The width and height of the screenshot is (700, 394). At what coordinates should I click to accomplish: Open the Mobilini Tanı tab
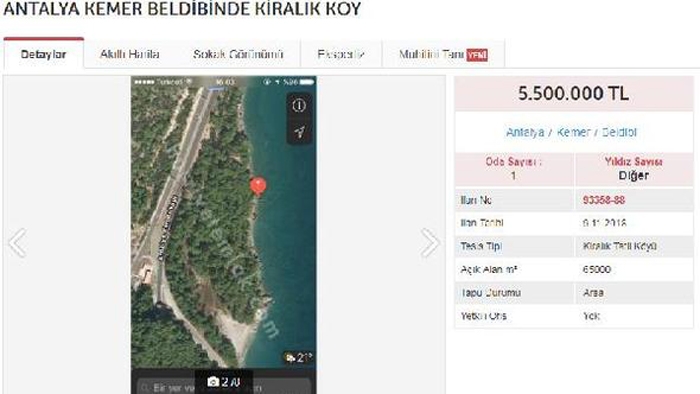pyautogui.click(x=443, y=54)
